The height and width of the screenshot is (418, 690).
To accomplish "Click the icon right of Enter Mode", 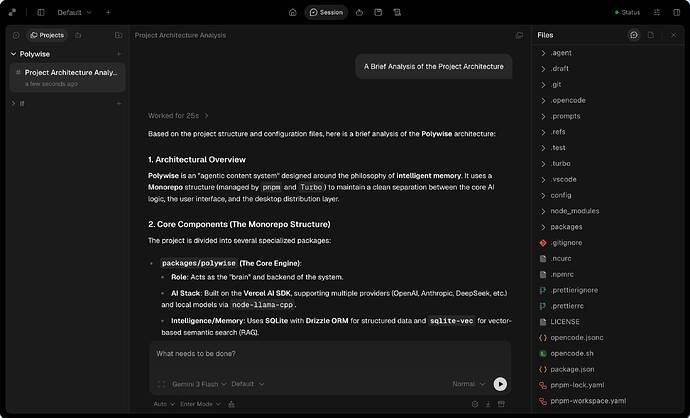I will click(x=231, y=404).
